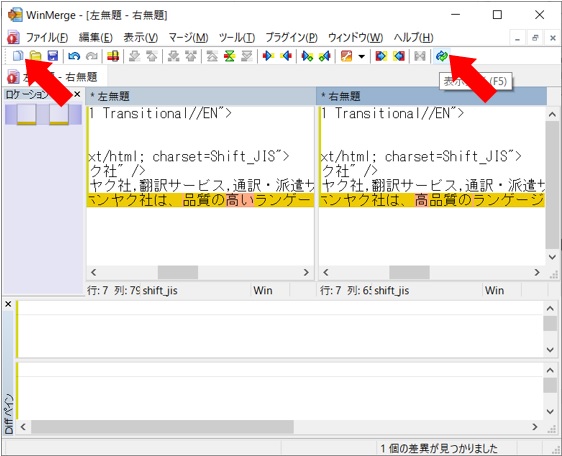Expand the options dropdown arrow
562x456 pixels.
(x=362, y=56)
